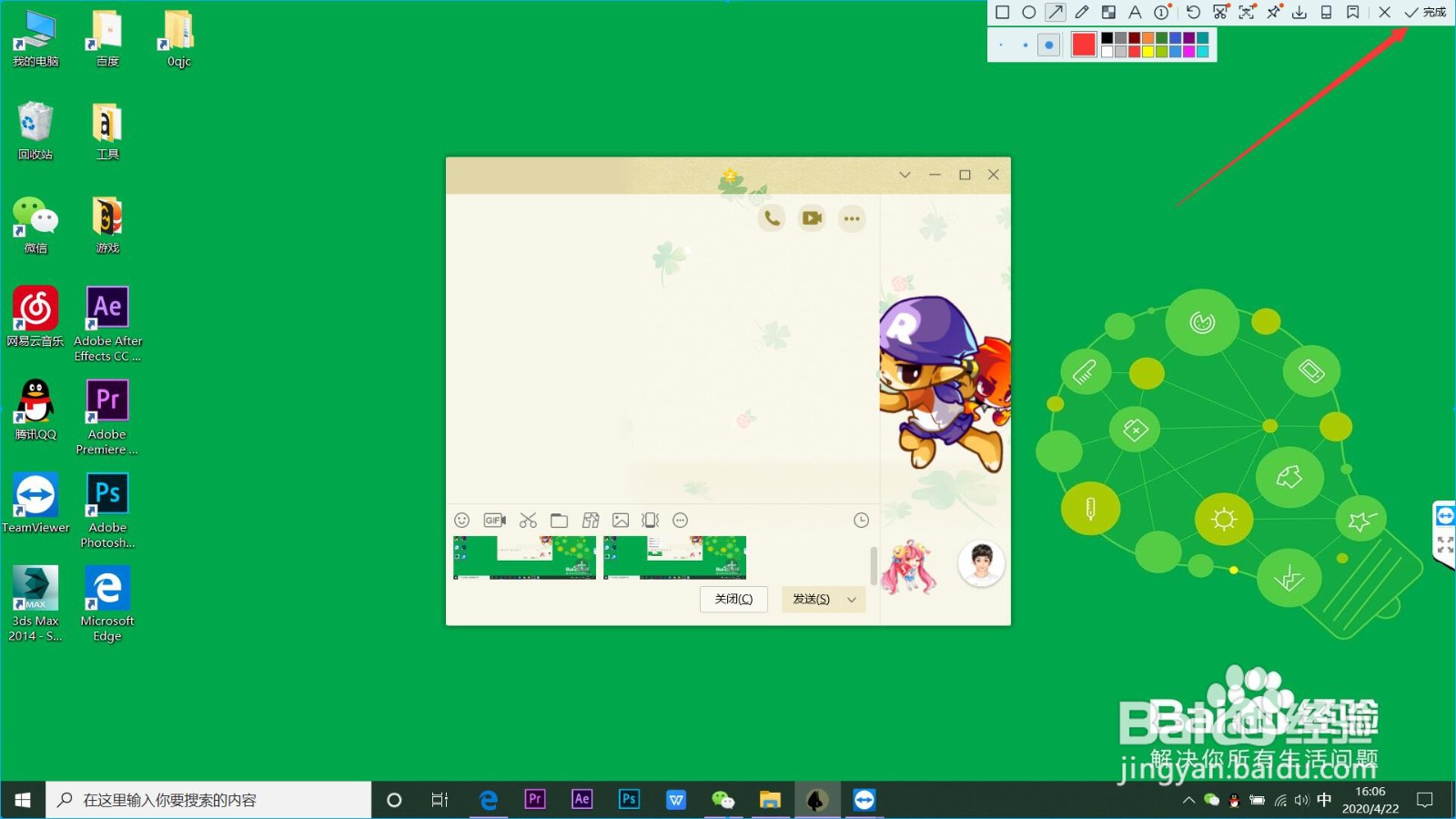Open Adobe Photoshop desktop shortcut
Image resolution: width=1456 pixels, height=819 pixels.
pos(107,511)
